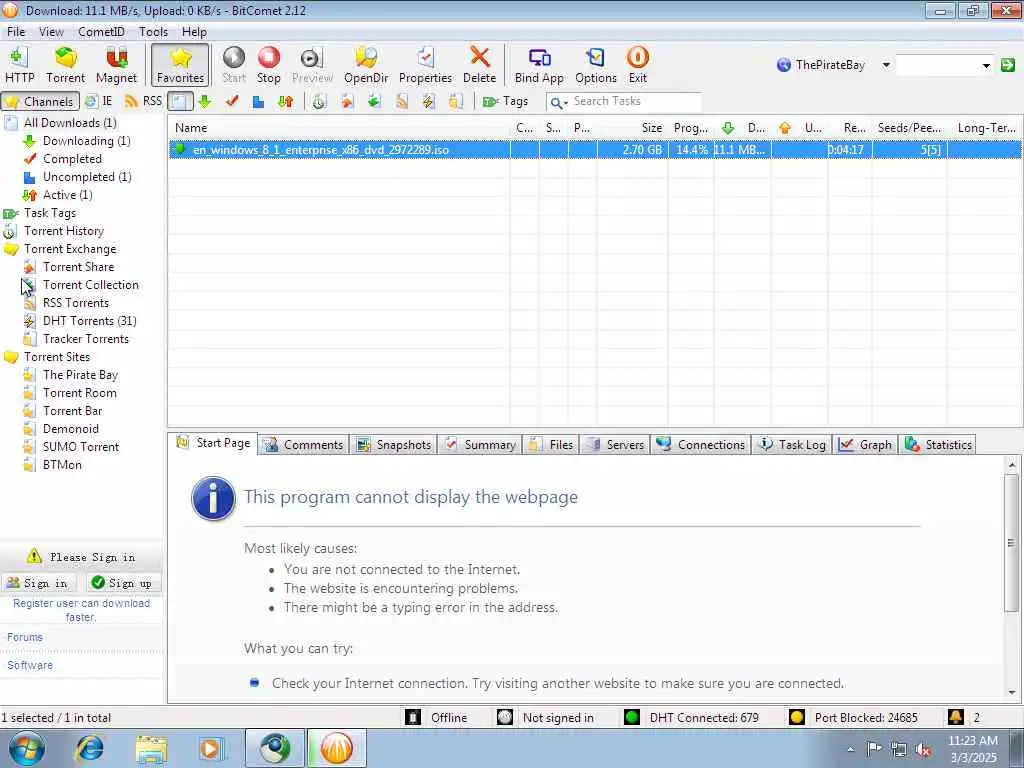Click the torrent share toolbar icon
The height and width of the screenshot is (768, 1024).
coord(347,101)
